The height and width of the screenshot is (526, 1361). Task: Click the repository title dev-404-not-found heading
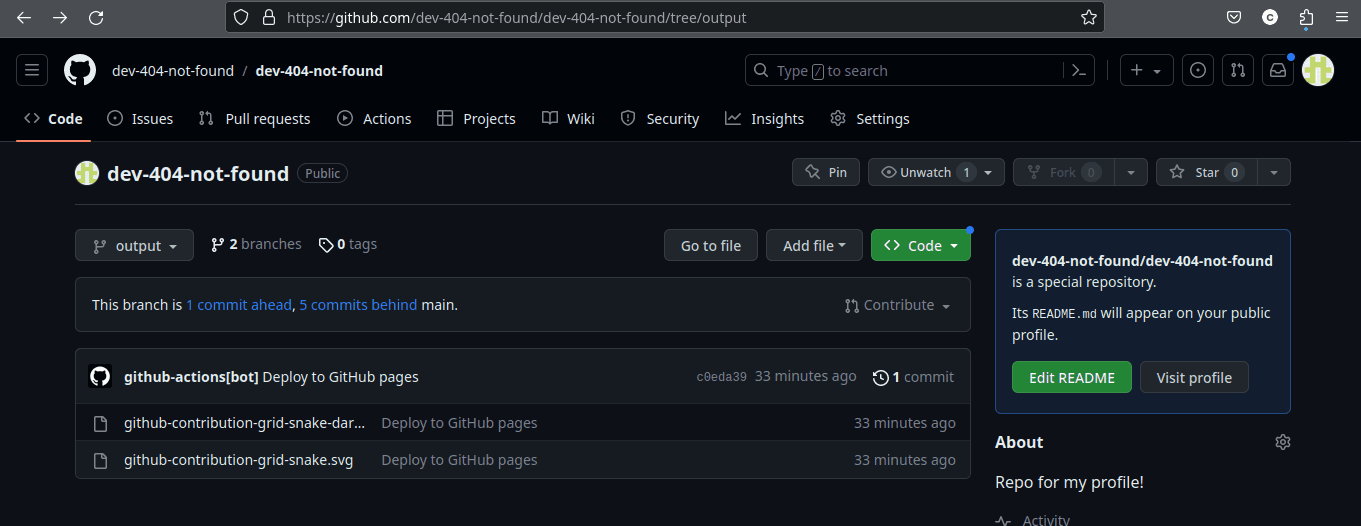[198, 173]
